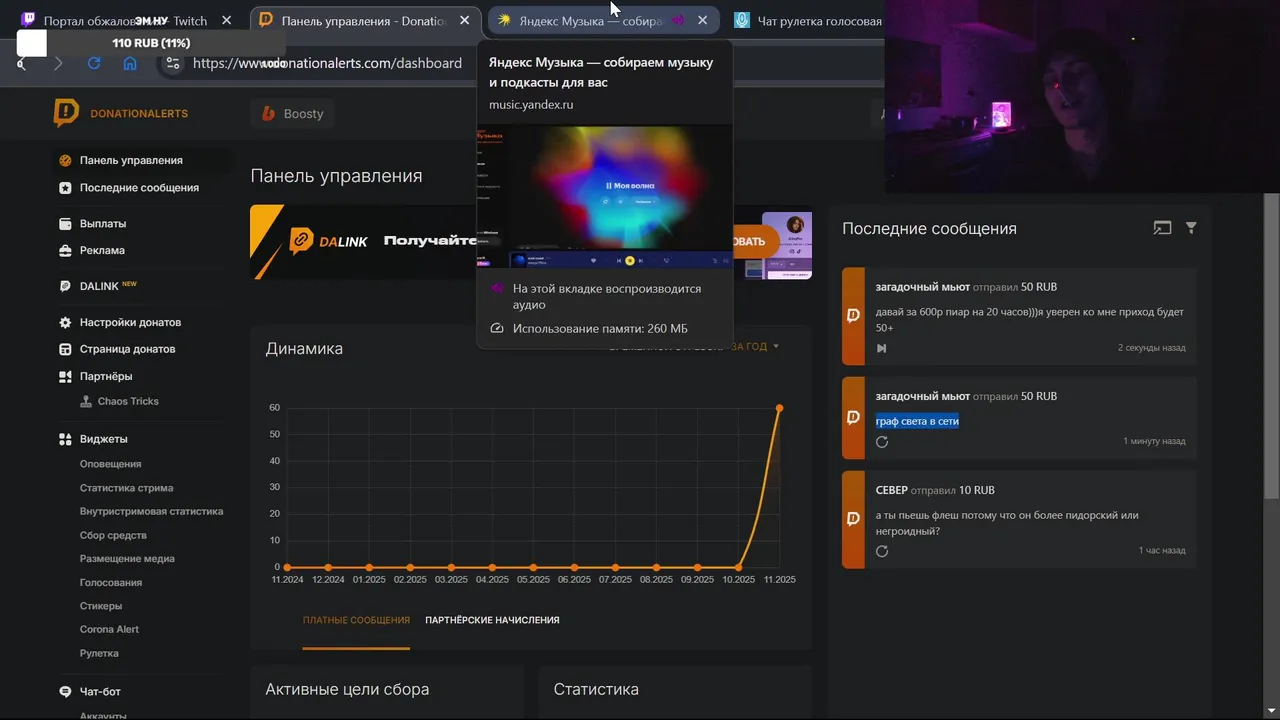Open the Стикеры widget
The width and height of the screenshot is (1280, 720).
[x=101, y=606]
